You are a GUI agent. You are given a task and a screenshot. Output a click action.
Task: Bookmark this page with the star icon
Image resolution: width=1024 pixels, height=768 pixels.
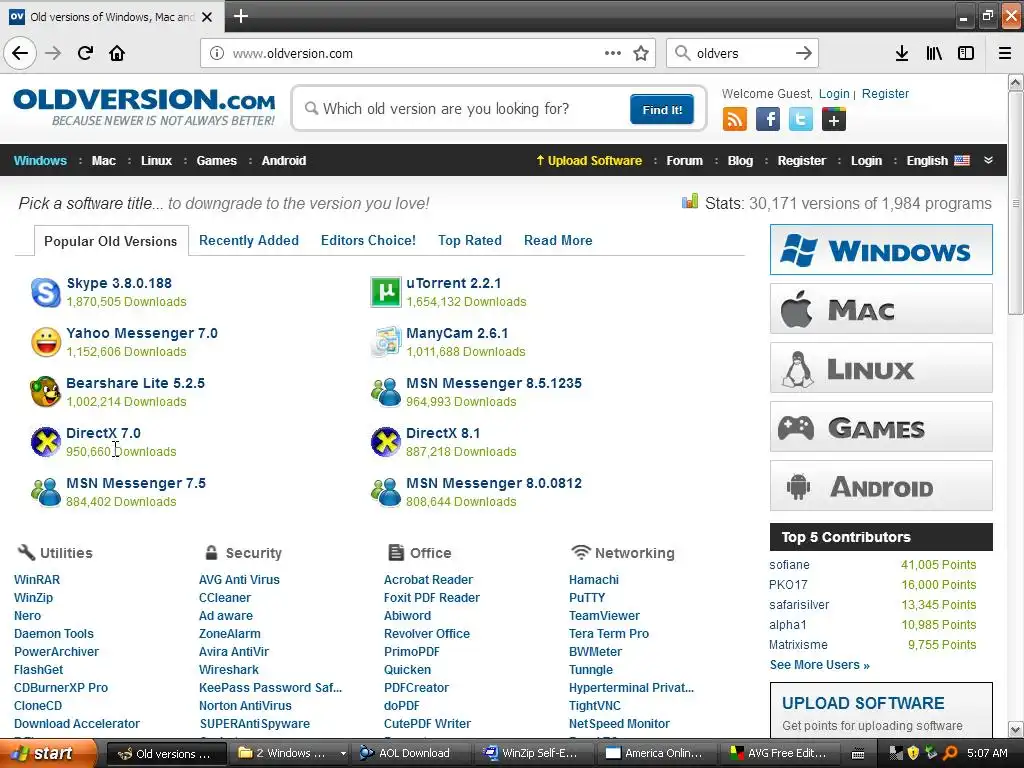[x=641, y=53]
